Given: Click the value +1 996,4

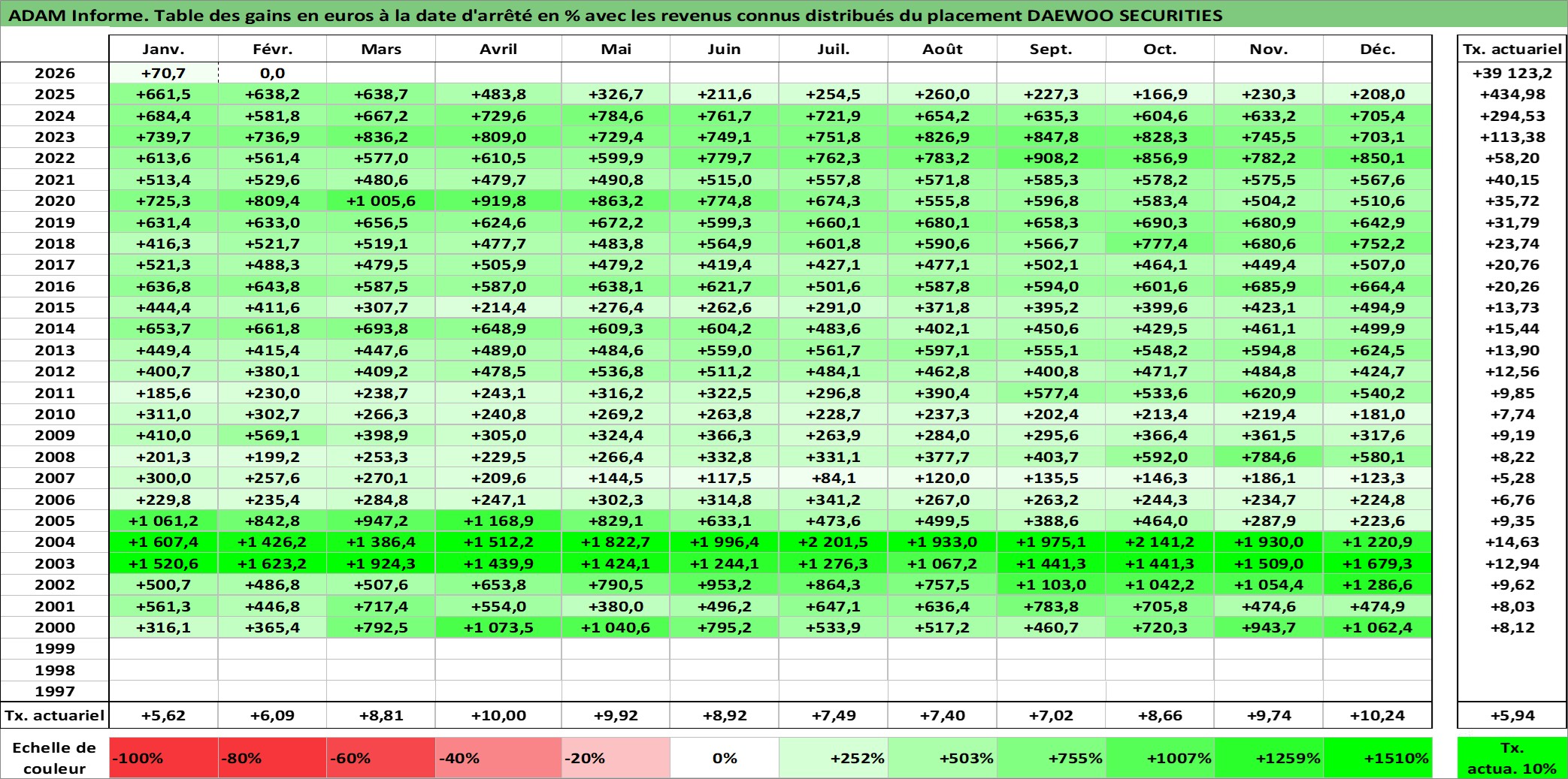Looking at the screenshot, I should (x=725, y=542).
